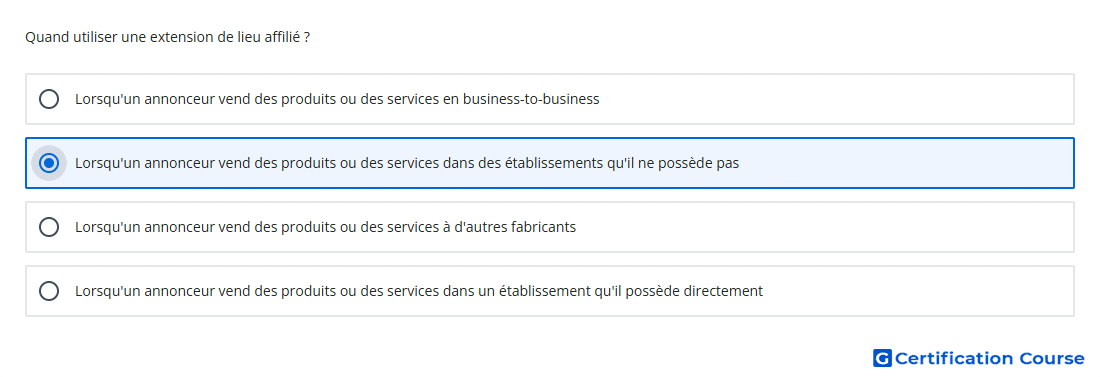Select the business-to-business radio button
The width and height of the screenshot is (1100, 377).
coord(49,99)
